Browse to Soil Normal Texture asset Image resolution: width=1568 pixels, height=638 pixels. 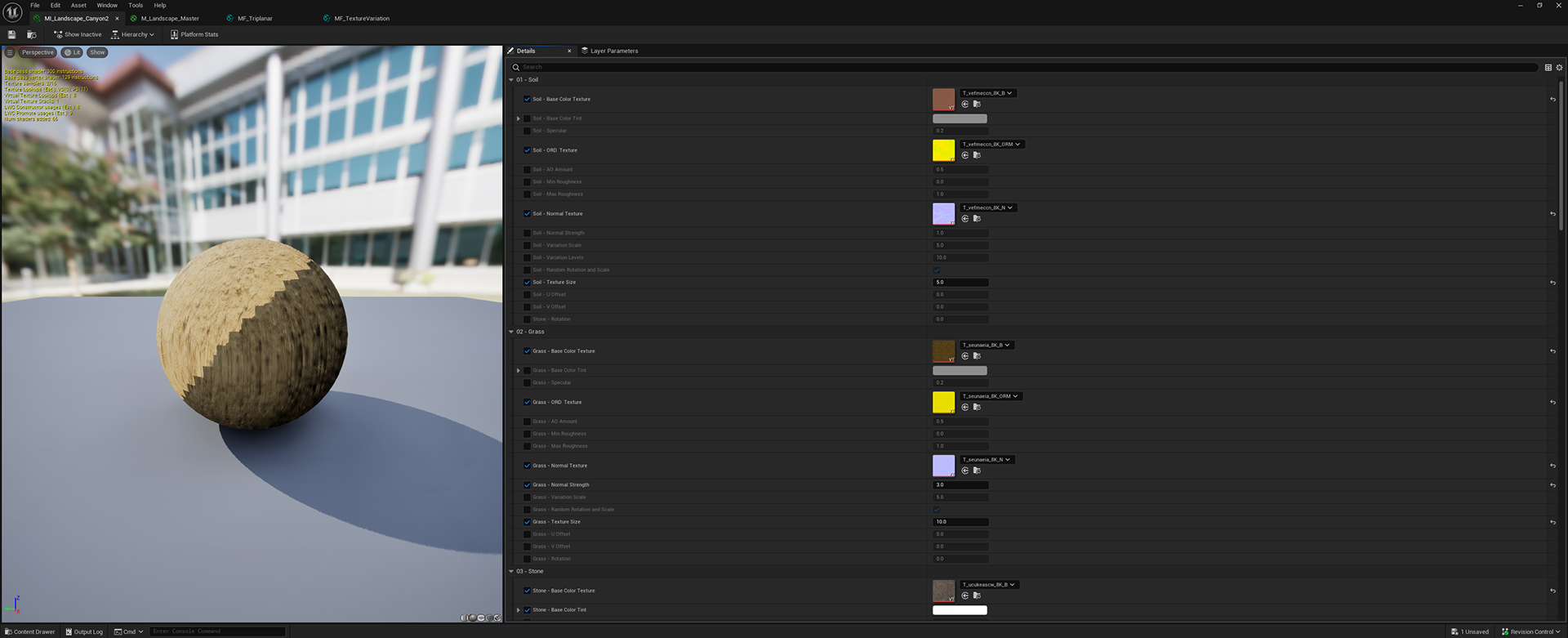coord(977,218)
